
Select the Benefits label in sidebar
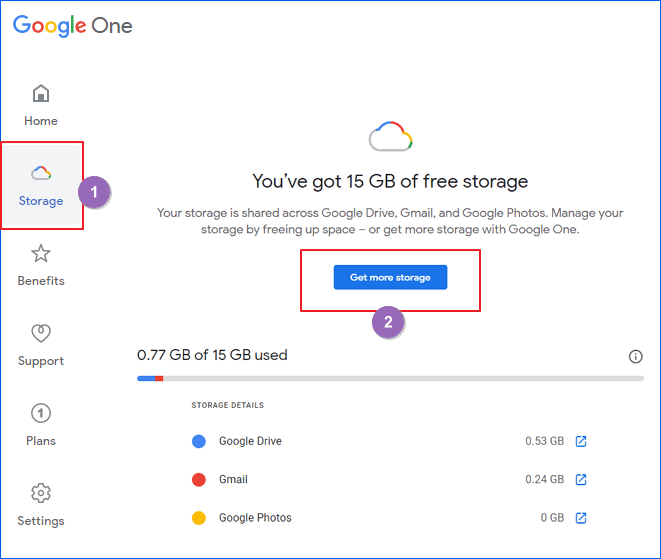coord(41,281)
